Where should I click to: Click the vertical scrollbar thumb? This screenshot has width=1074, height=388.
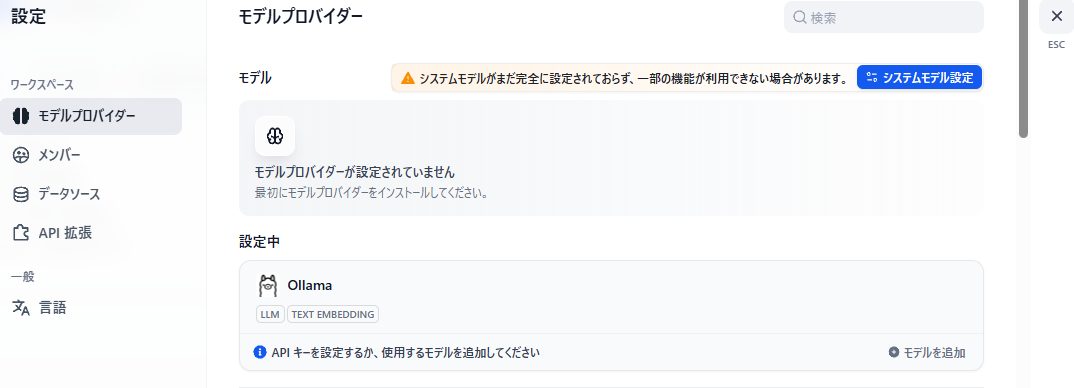pos(1023,69)
